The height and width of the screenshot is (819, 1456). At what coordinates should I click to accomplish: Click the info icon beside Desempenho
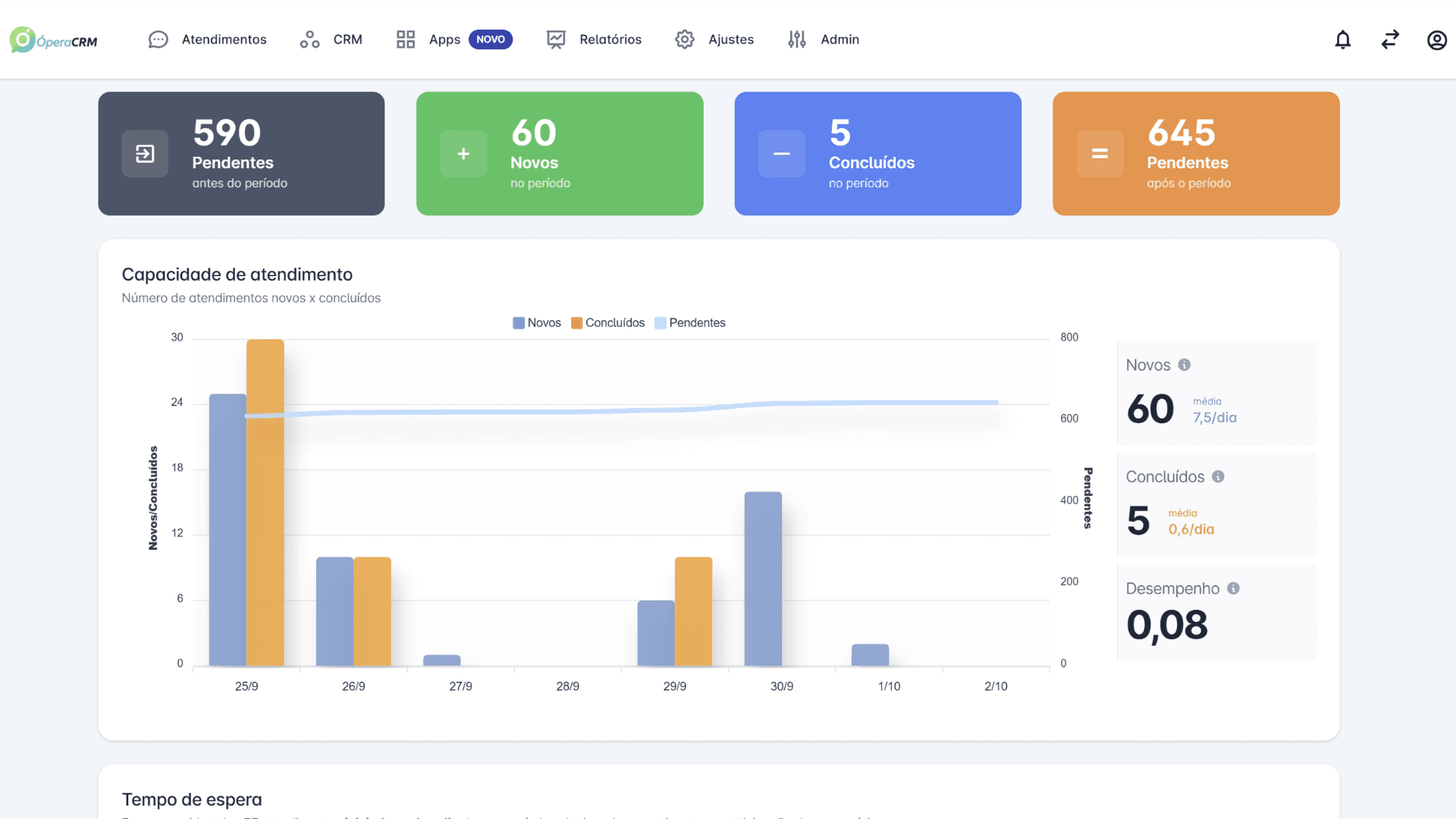[1233, 588]
